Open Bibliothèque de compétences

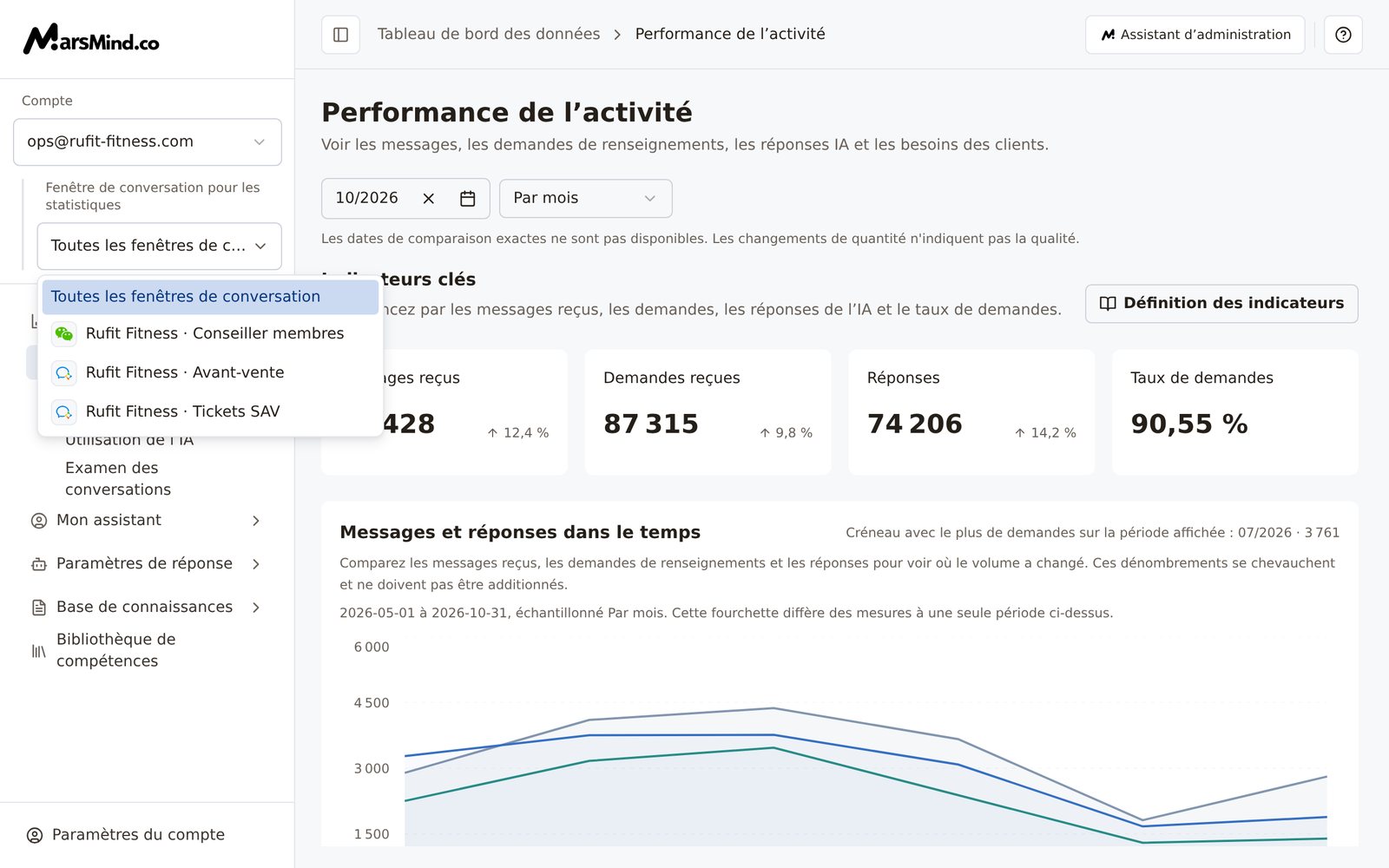116,650
